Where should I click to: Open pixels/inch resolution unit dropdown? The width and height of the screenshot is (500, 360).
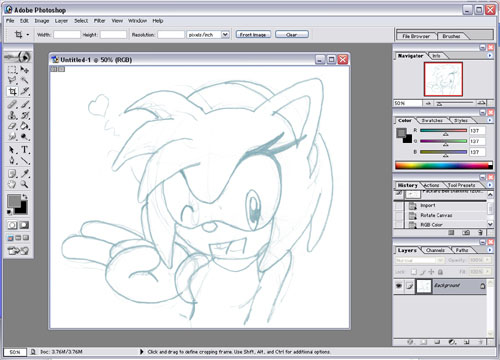click(x=225, y=34)
